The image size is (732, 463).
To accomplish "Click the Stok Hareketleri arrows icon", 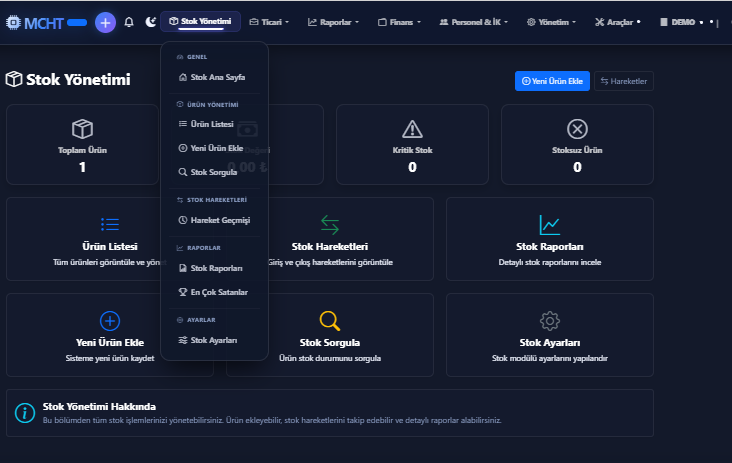I will pos(330,224).
